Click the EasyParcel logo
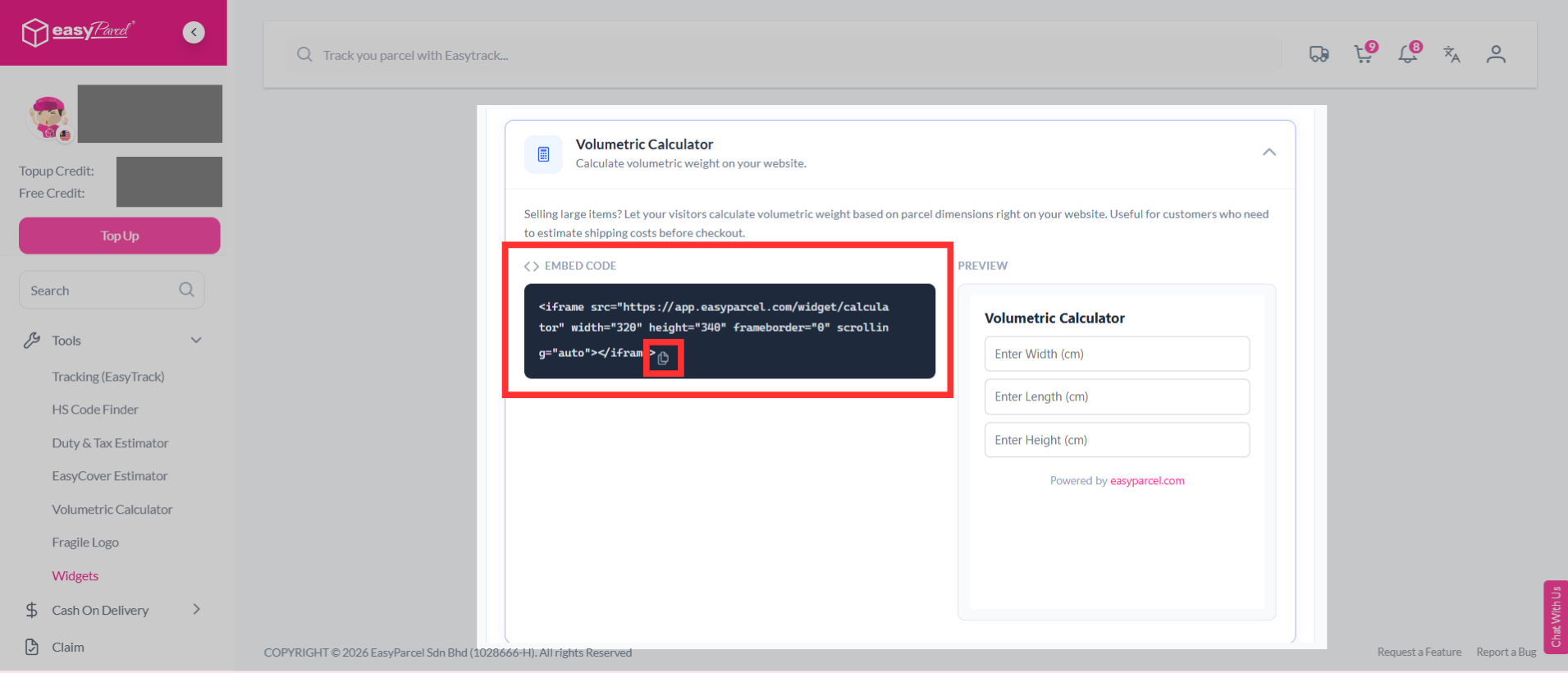Image resolution: width=1568 pixels, height=673 pixels. tap(78, 32)
